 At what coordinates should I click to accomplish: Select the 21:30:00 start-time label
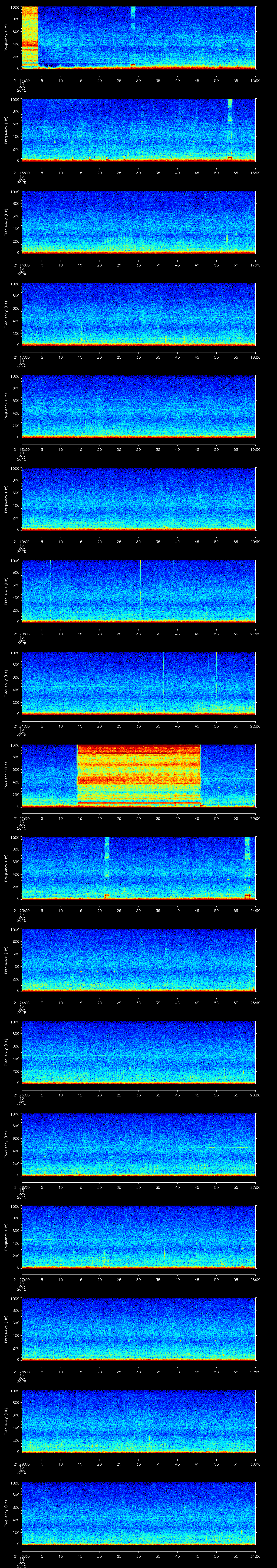point(21,1556)
